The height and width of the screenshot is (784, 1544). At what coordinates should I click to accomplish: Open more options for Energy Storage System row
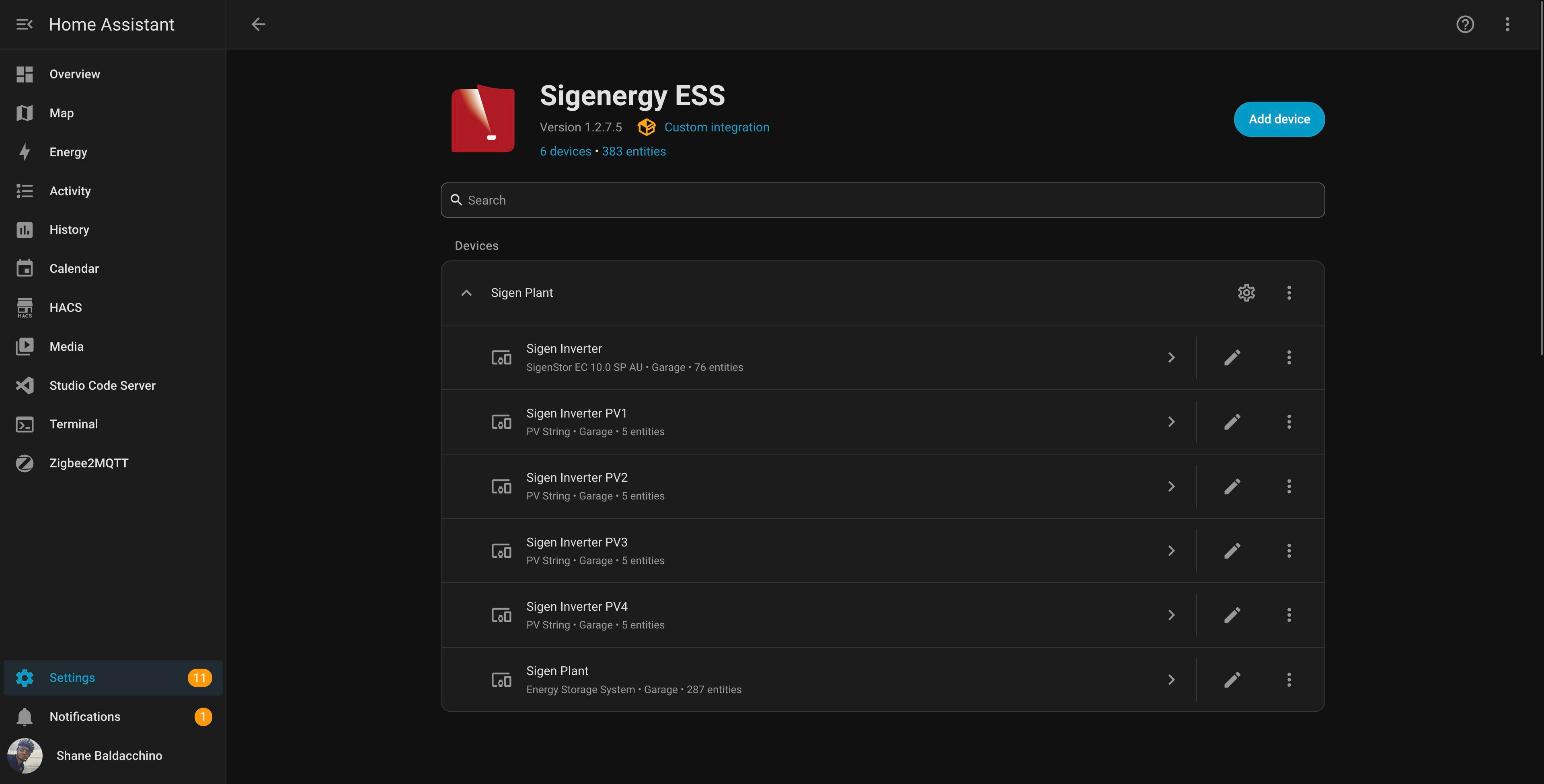[x=1289, y=680]
